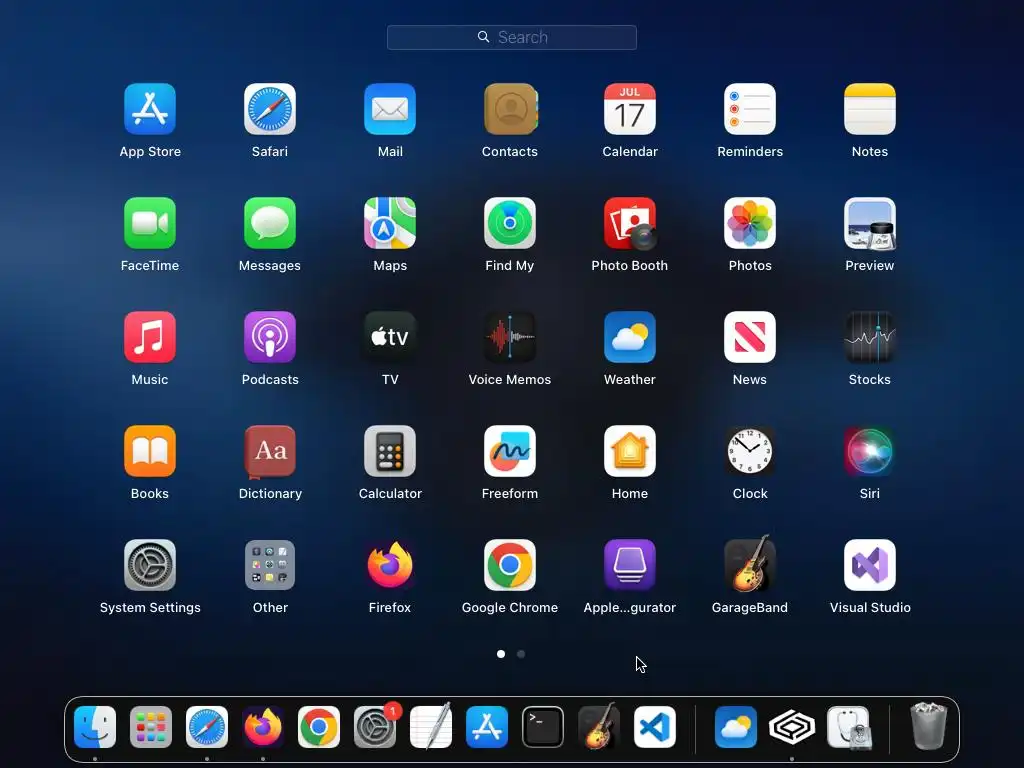Launch the Maps app
The height and width of the screenshot is (768, 1024).
click(x=390, y=223)
